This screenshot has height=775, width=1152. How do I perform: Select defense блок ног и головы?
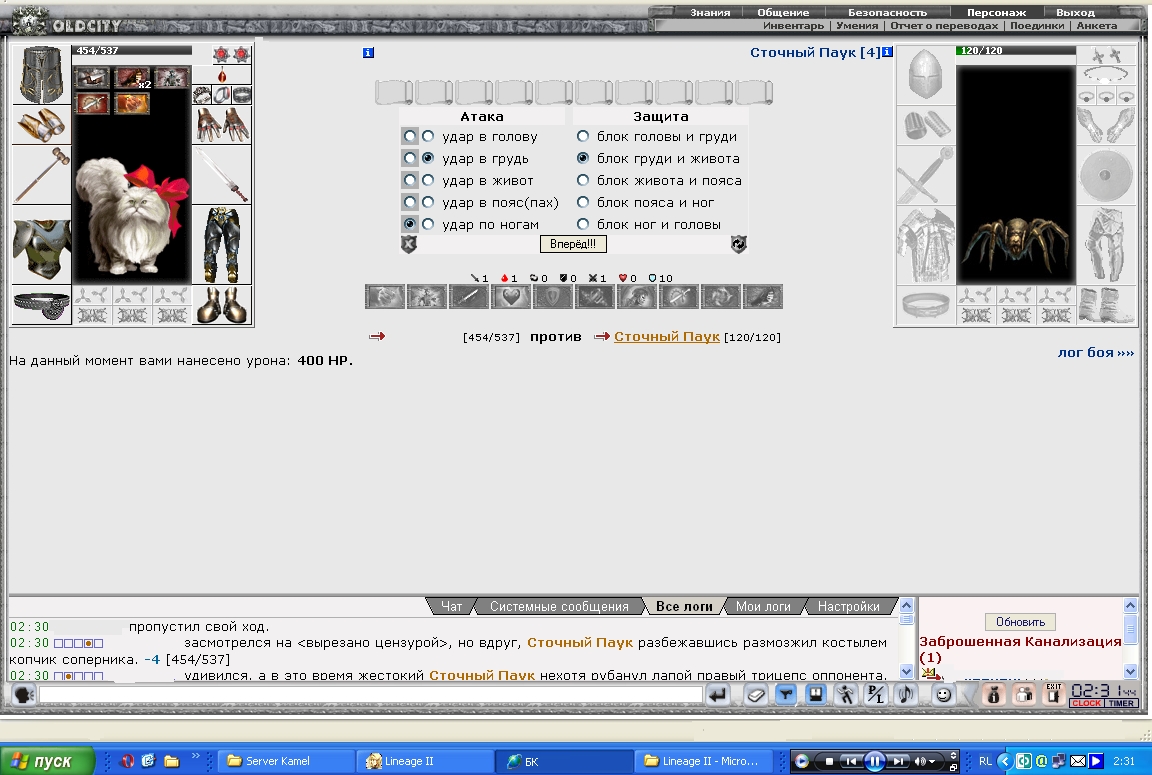[x=583, y=224]
